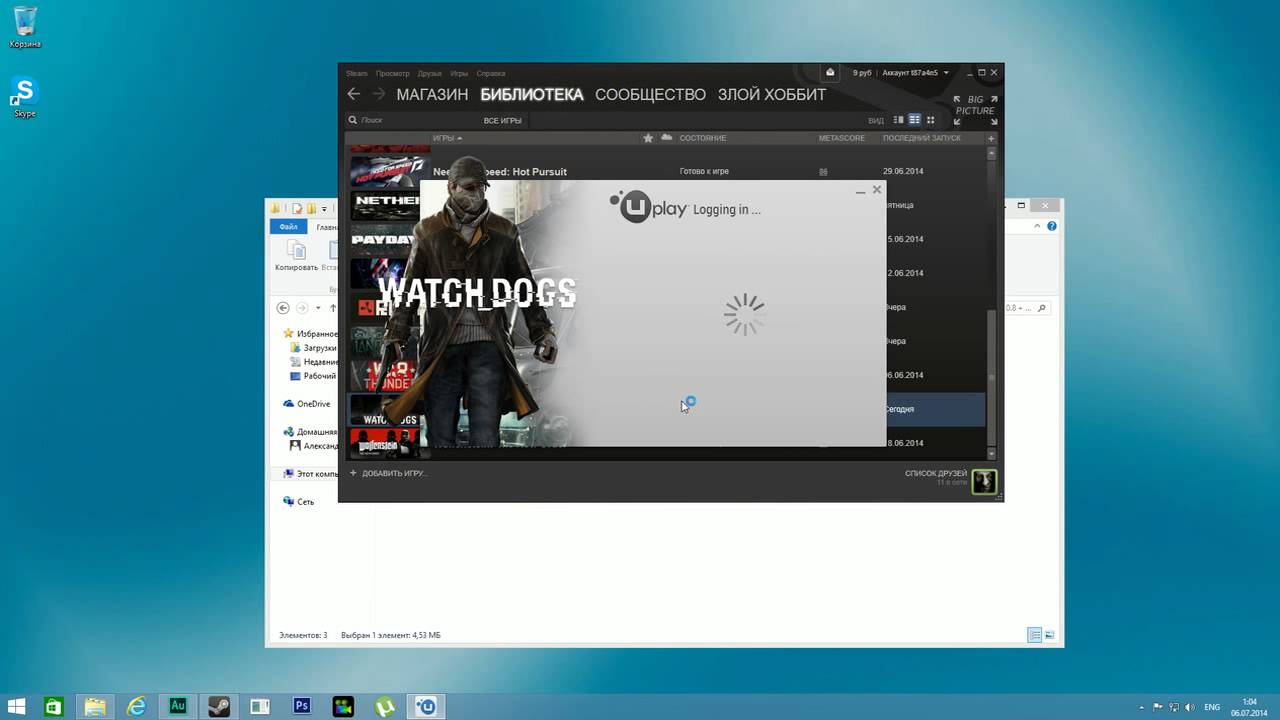Go to the БИБЛИОТЕКА tab
Screen dimensions: 1280x720
(x=531, y=94)
